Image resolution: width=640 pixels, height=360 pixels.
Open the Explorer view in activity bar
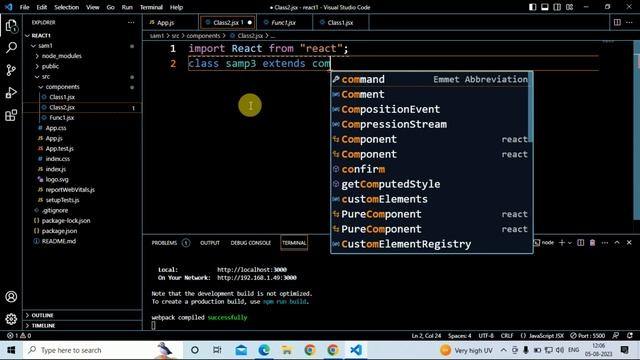point(11,26)
